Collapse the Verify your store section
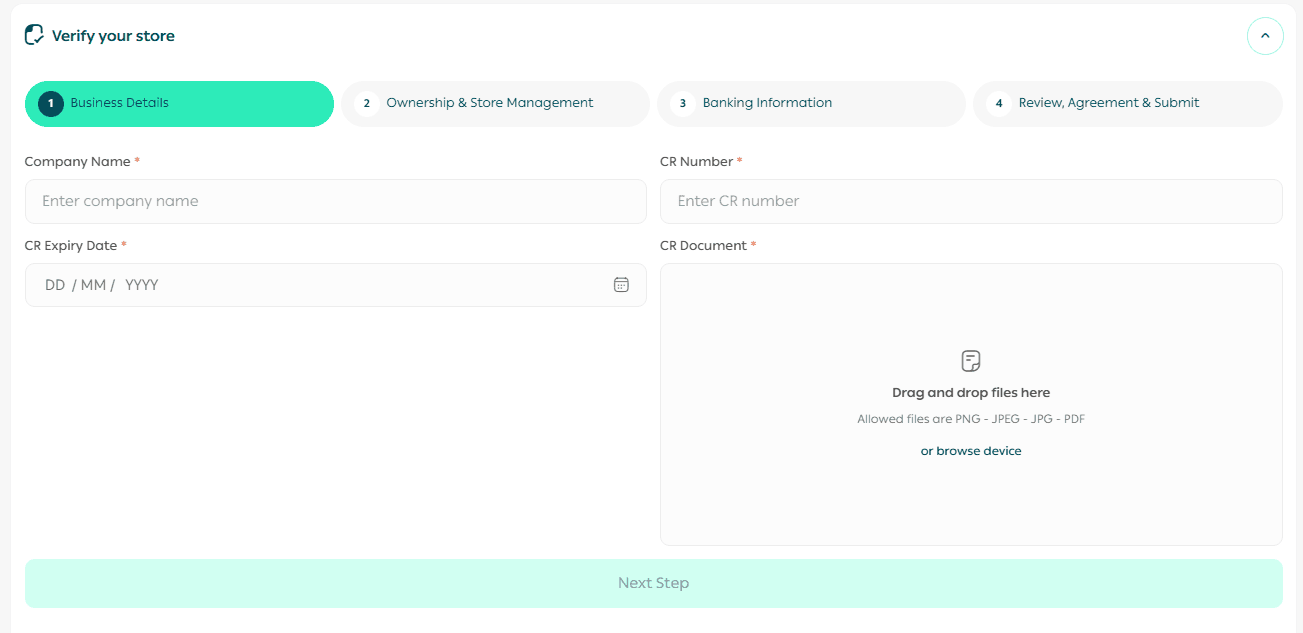The height and width of the screenshot is (633, 1303). (x=1265, y=36)
